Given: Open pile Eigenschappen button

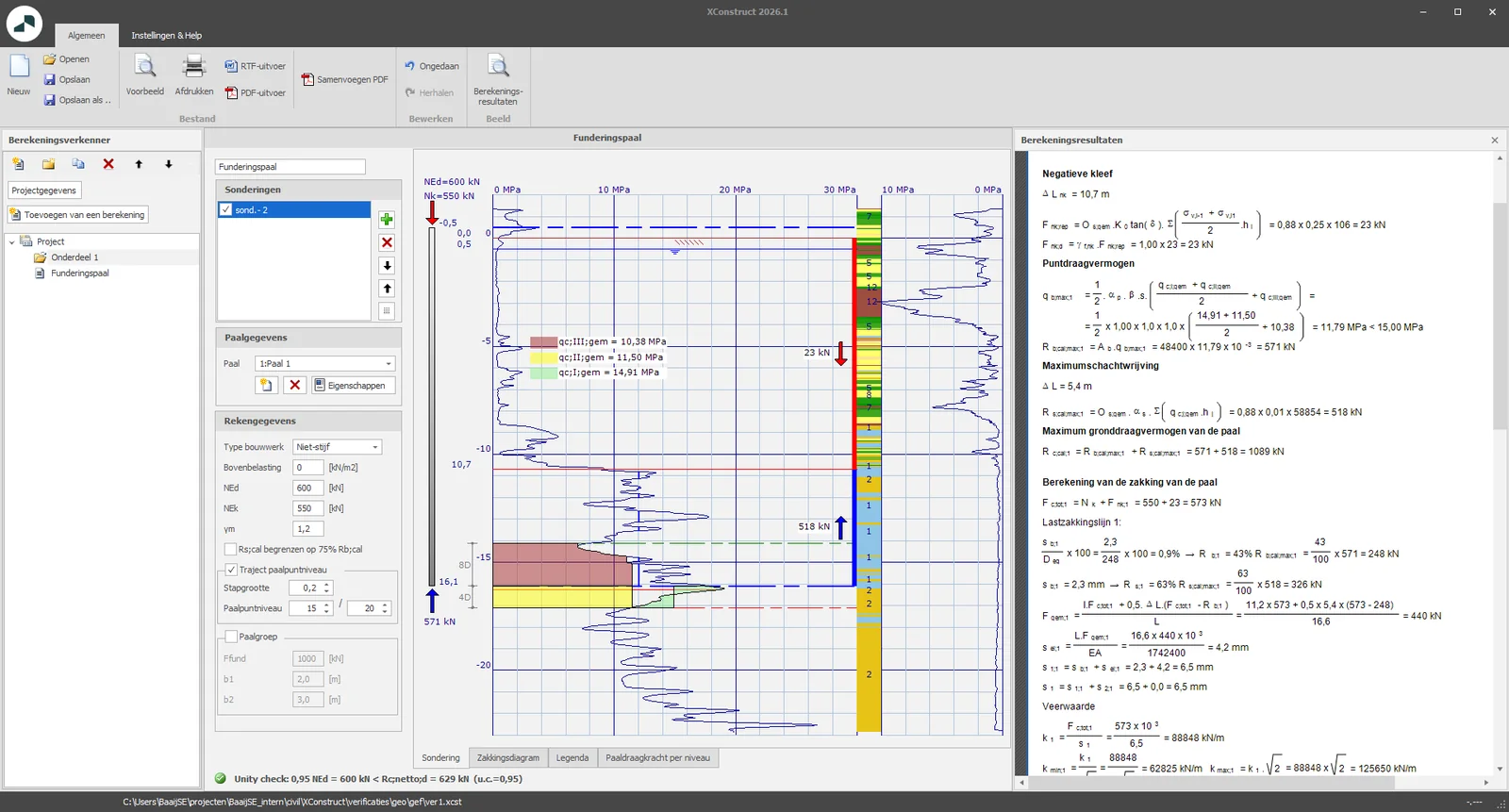Looking at the screenshot, I should [354, 385].
